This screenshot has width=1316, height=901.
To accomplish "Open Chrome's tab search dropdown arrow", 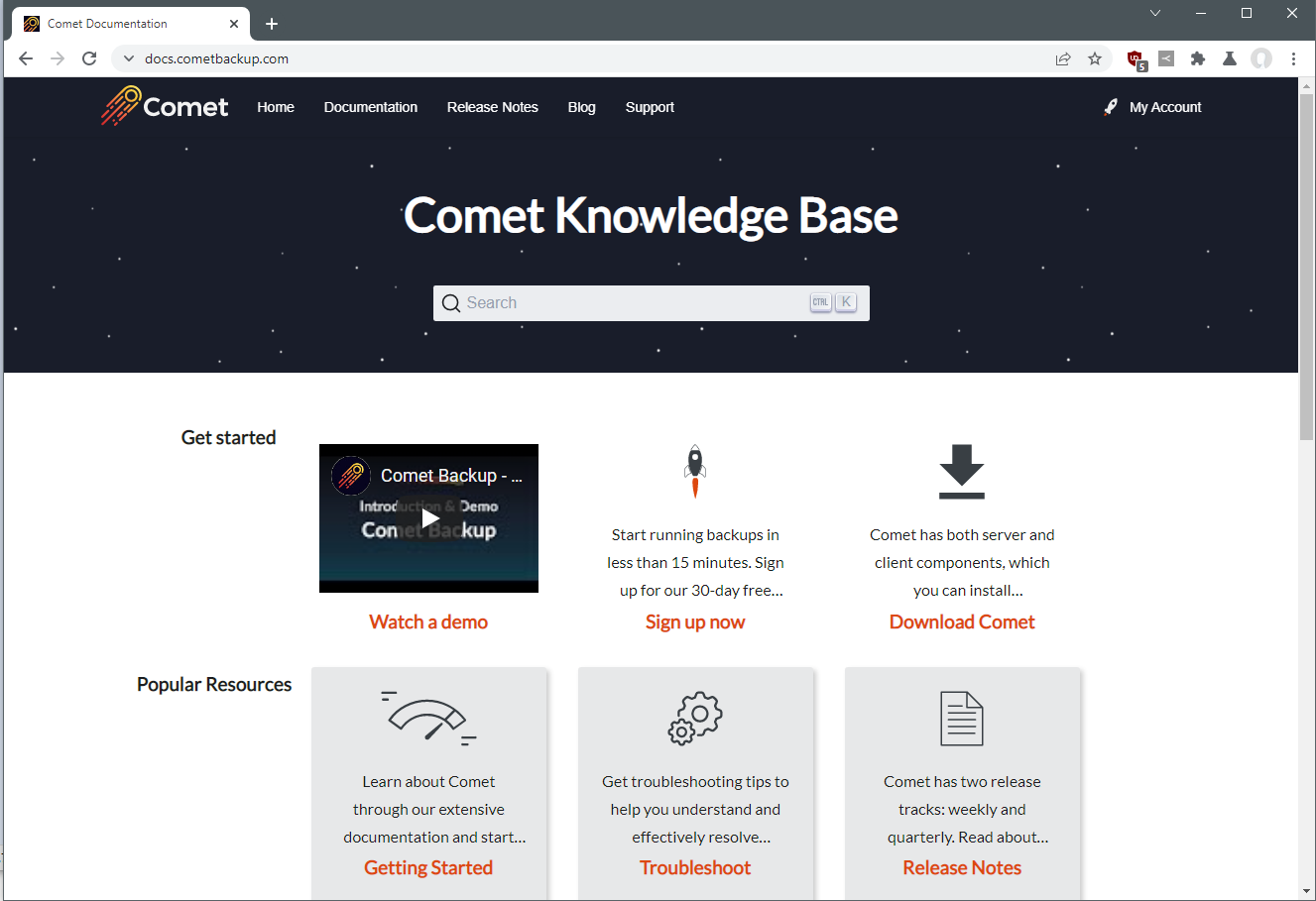I will [1155, 13].
